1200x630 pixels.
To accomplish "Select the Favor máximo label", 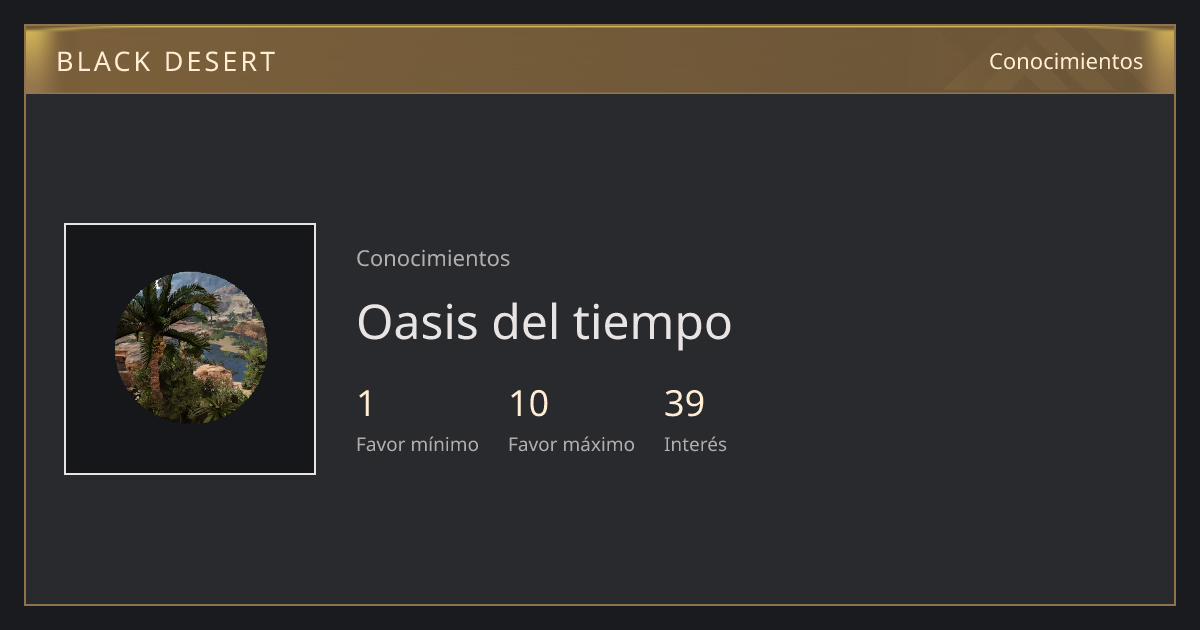I will [x=571, y=444].
